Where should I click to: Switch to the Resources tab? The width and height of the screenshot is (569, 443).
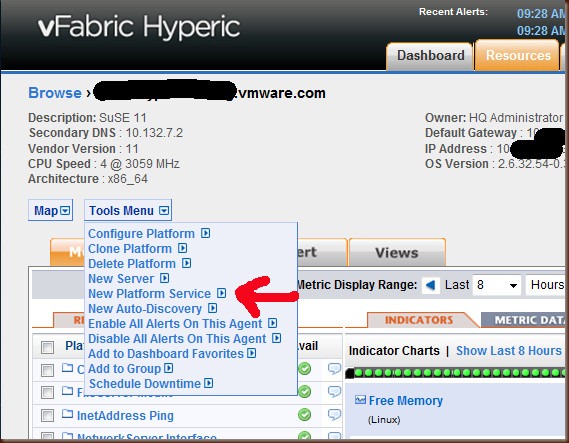[518, 55]
